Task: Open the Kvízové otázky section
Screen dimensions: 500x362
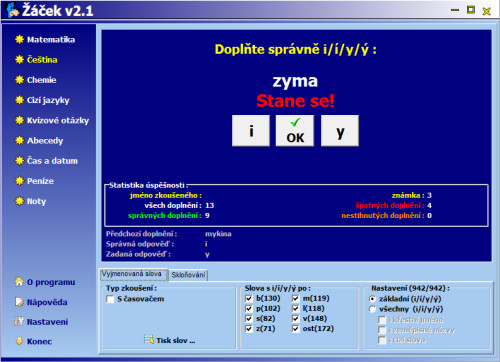Action: (x=58, y=121)
